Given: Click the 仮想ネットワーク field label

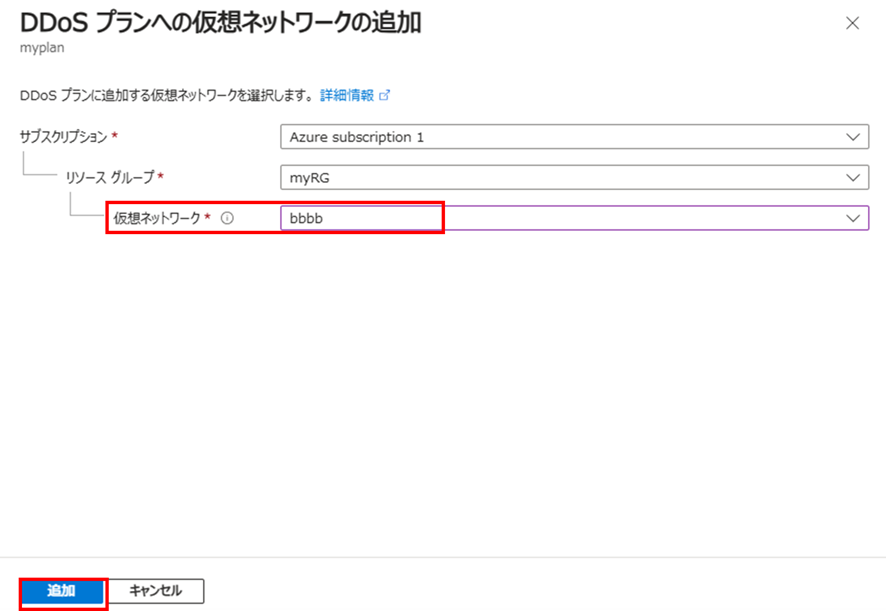Looking at the screenshot, I should (x=157, y=218).
